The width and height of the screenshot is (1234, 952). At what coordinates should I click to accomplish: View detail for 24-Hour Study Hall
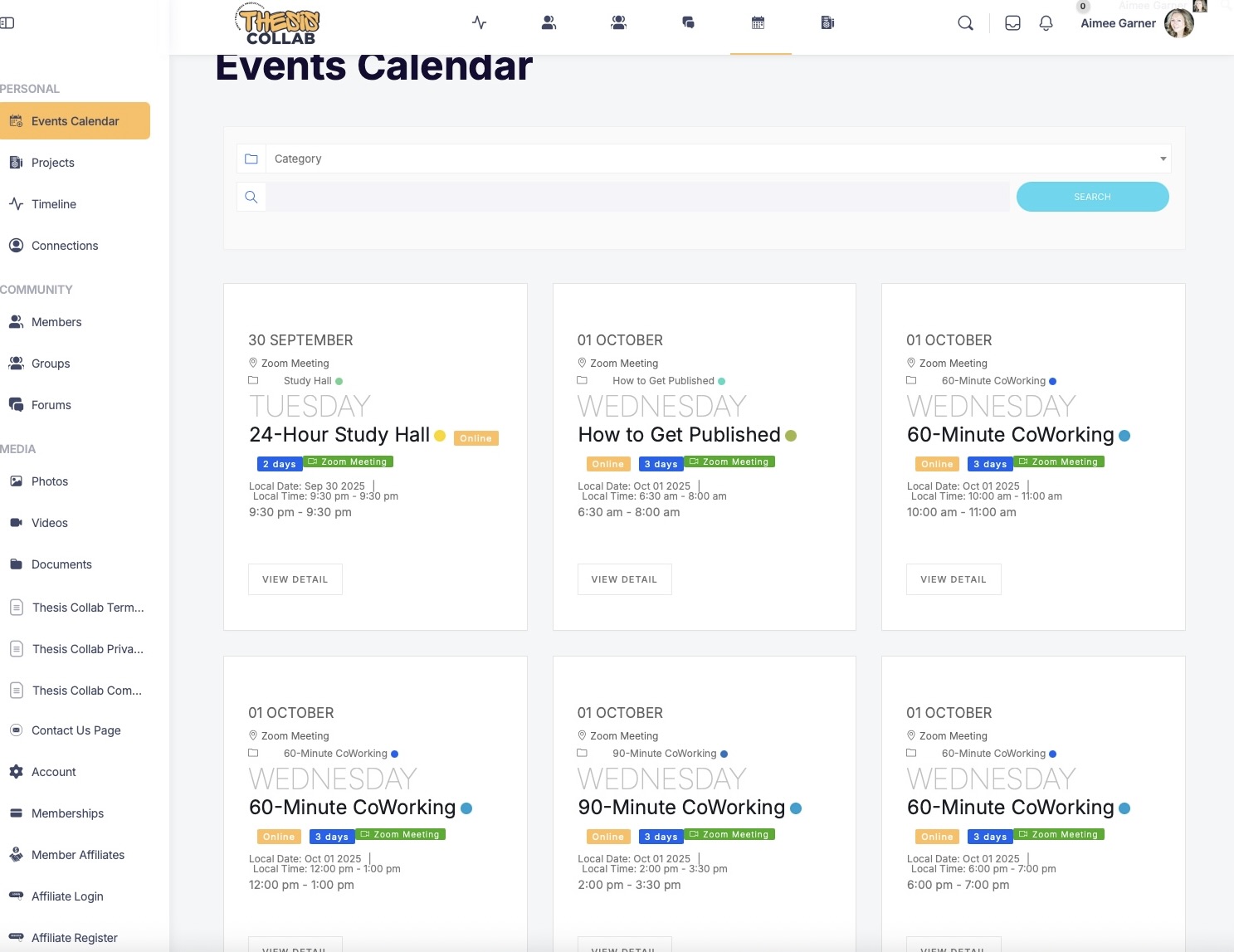click(x=295, y=579)
